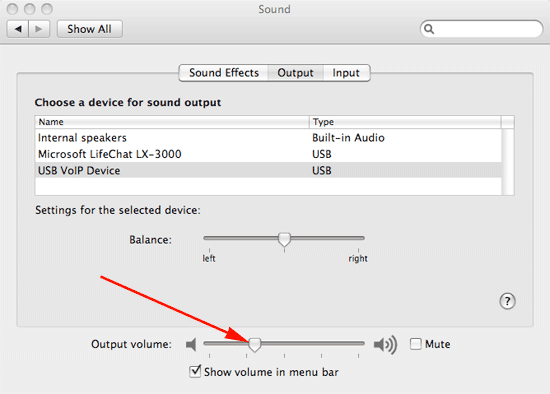Click the Show All button
The image size is (550, 394).
coord(89,29)
